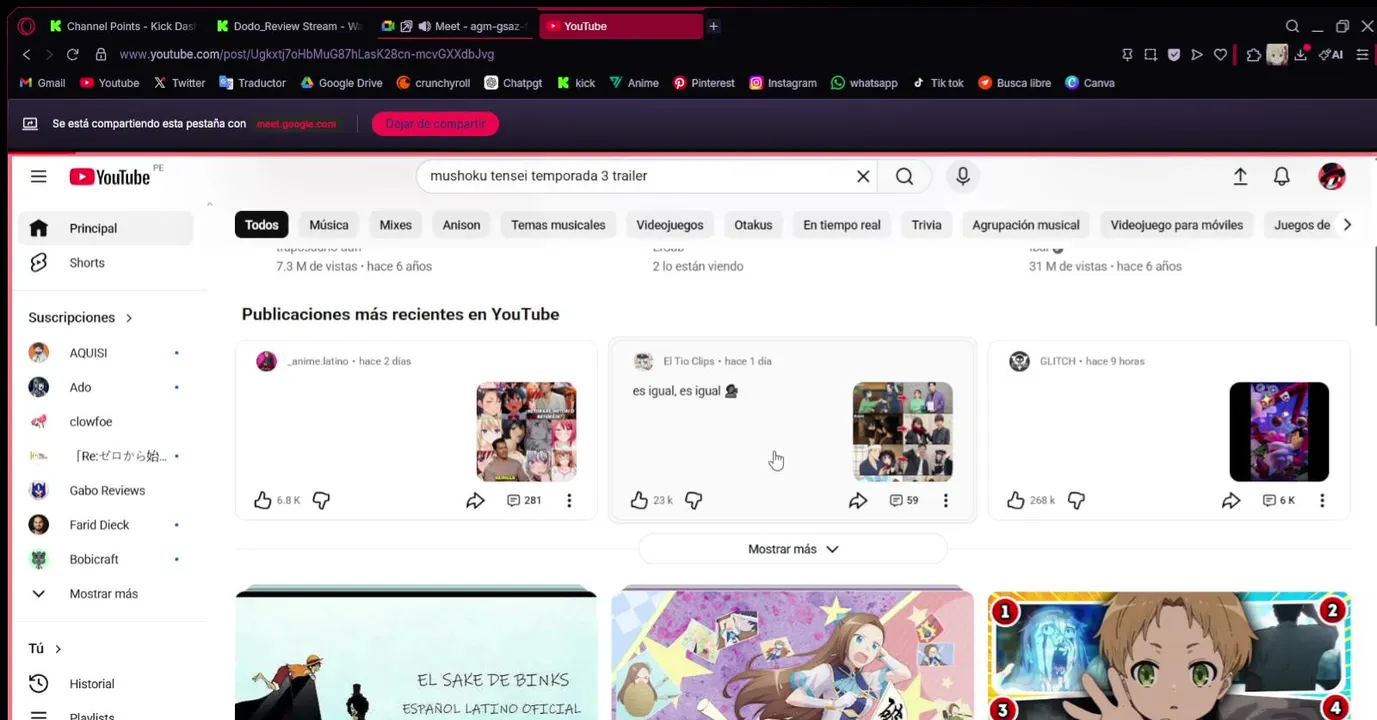Dislike the GLITCH post

point(1077,500)
